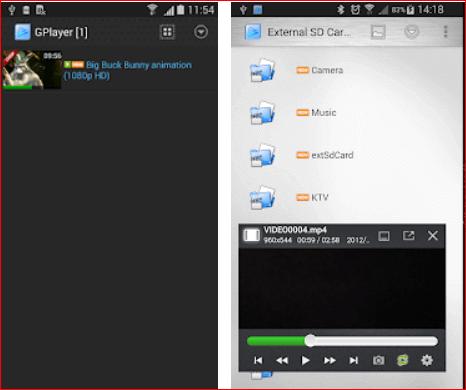Open the Camera folder icon

click(263, 70)
